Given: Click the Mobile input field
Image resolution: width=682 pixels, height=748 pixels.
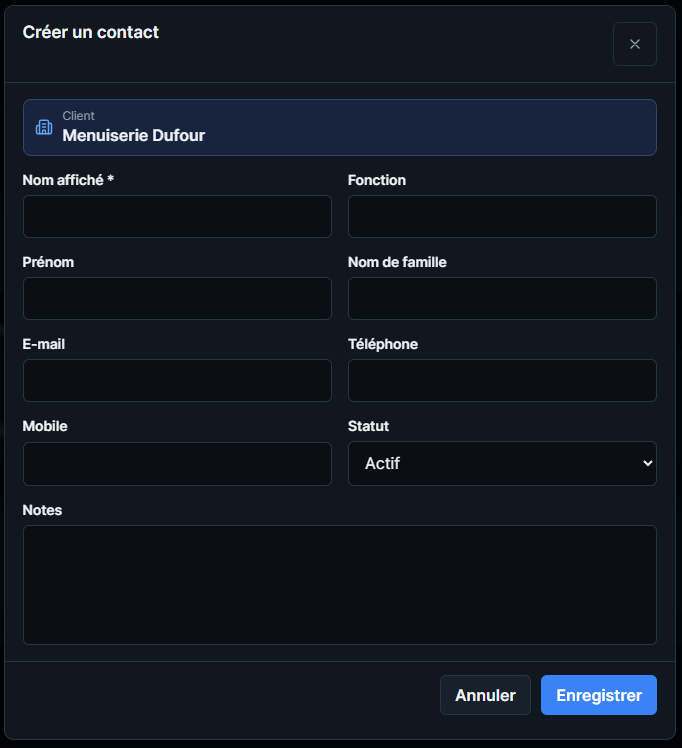Looking at the screenshot, I should click(177, 464).
